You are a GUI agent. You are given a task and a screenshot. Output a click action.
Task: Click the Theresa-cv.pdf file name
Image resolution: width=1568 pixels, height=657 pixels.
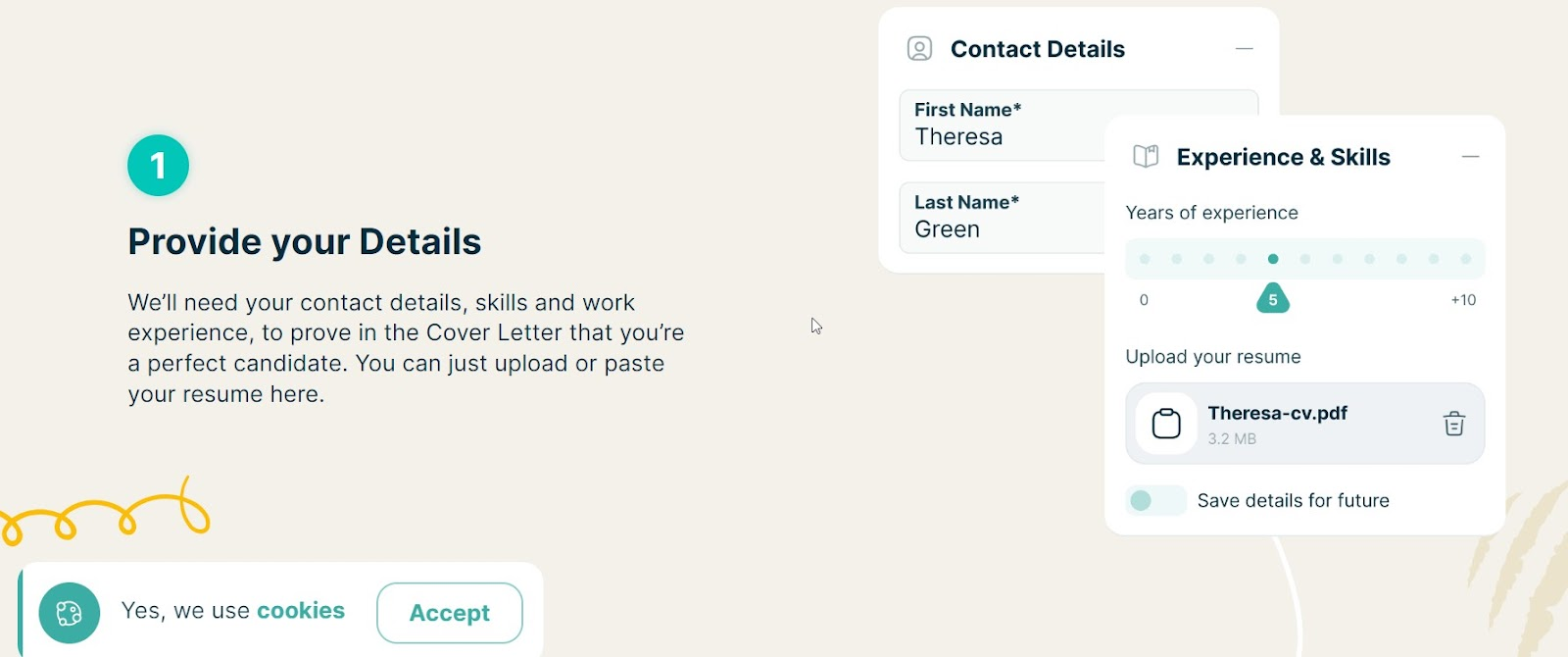(1277, 413)
